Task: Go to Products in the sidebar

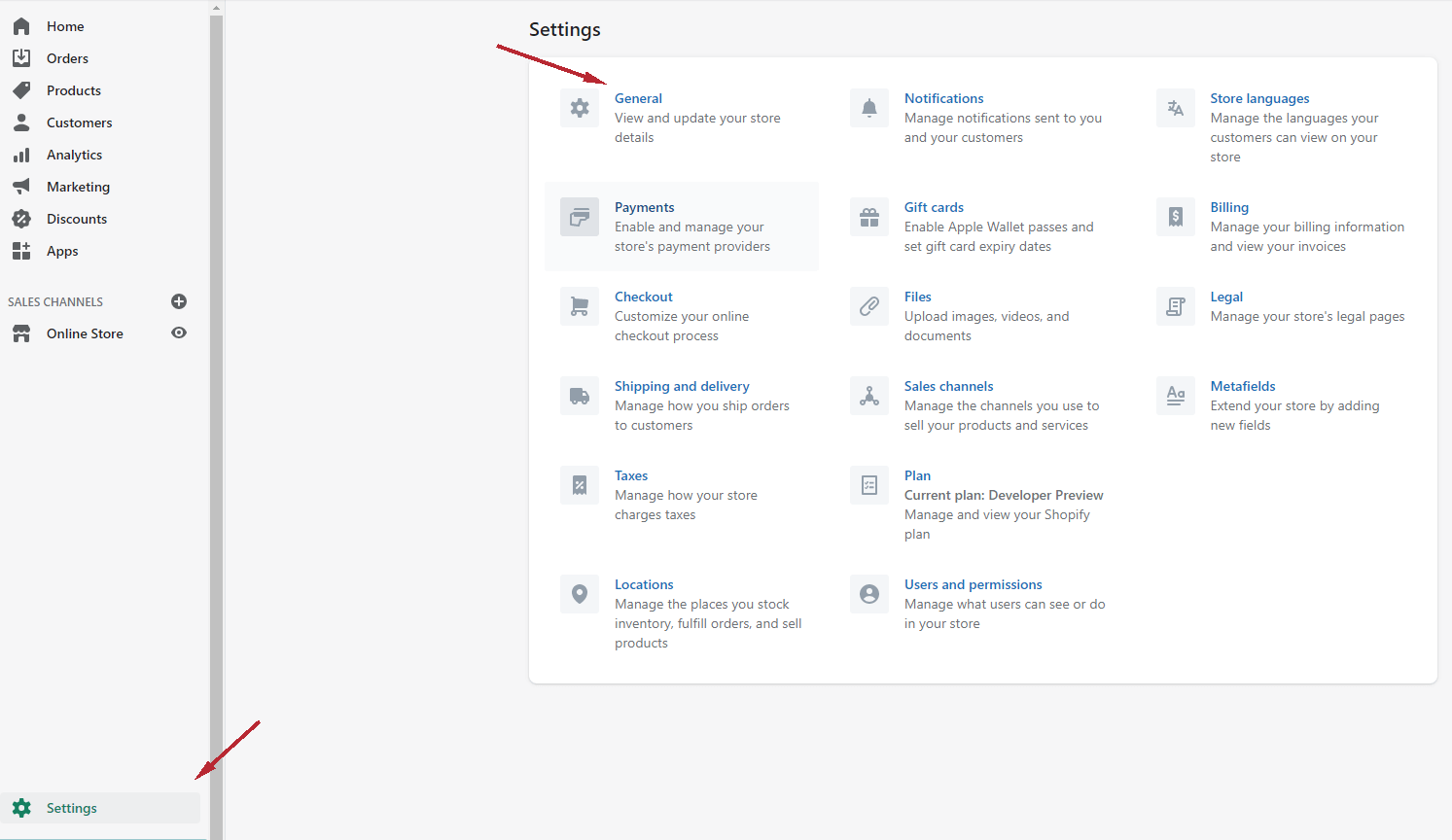Action: (73, 90)
